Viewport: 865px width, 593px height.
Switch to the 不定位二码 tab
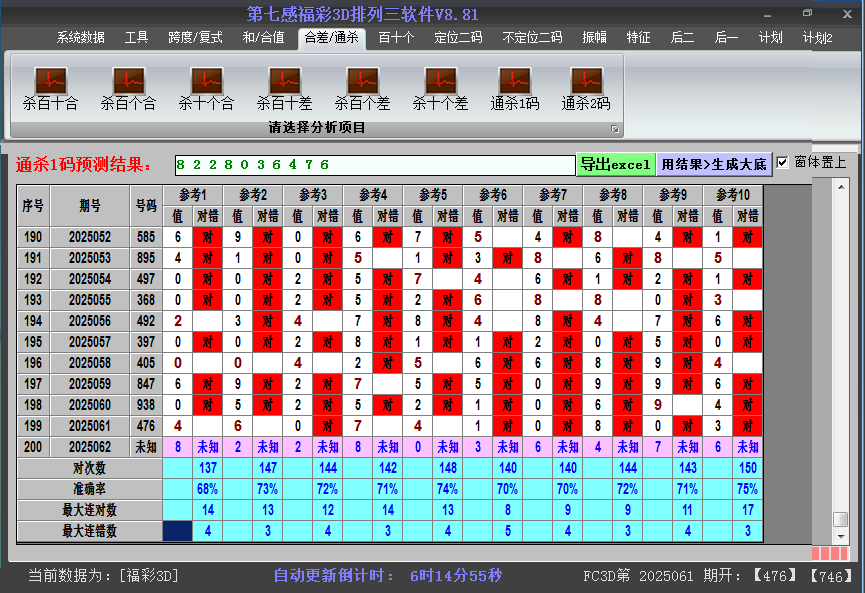532,38
